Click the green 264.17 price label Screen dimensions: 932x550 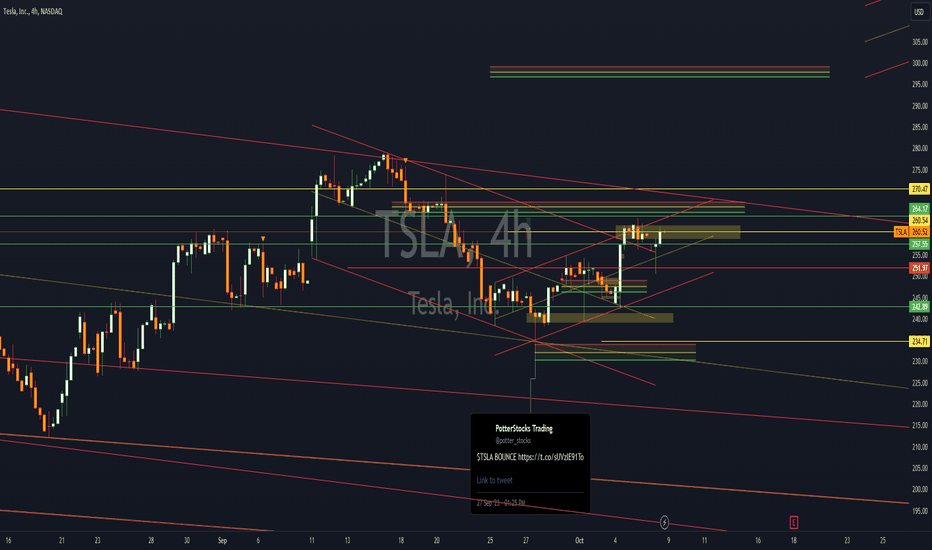pos(920,209)
